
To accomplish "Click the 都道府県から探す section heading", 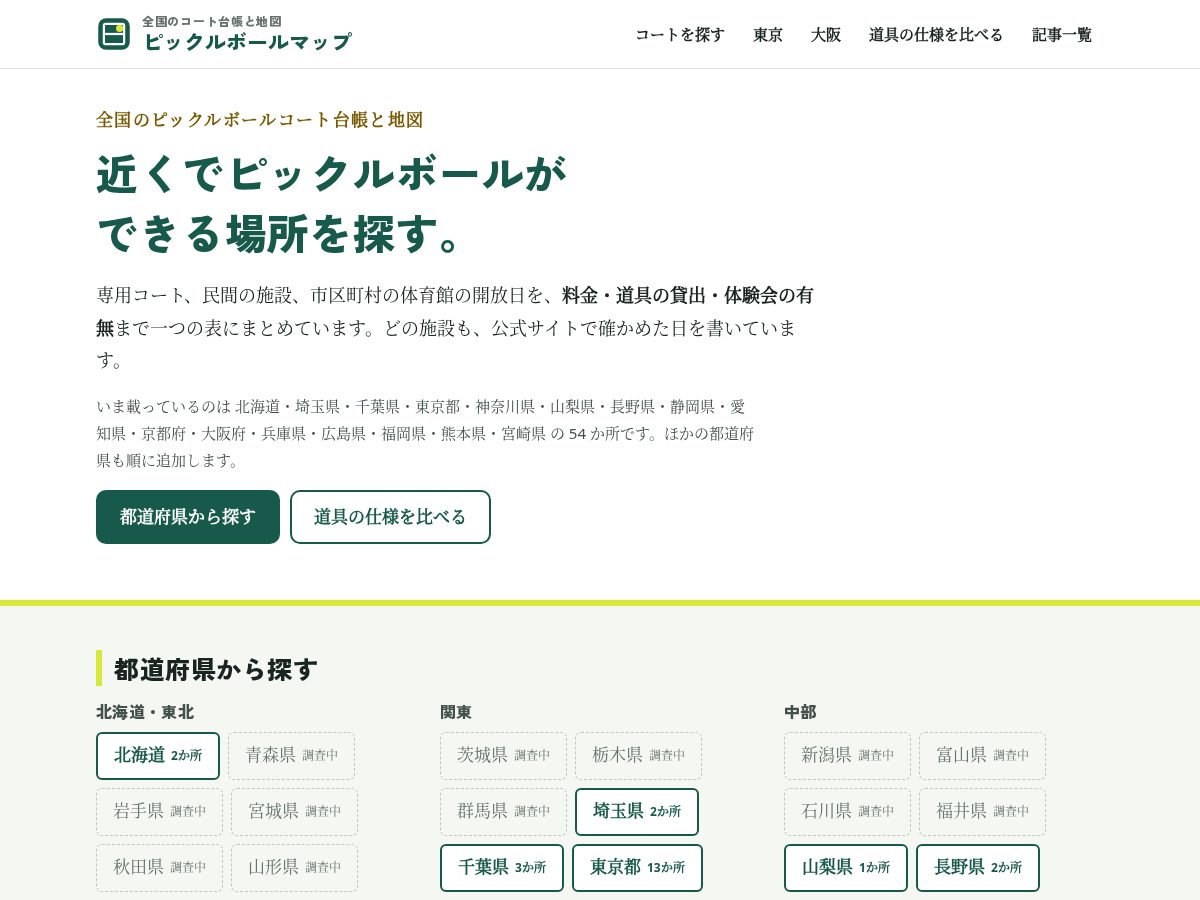I will [216, 669].
